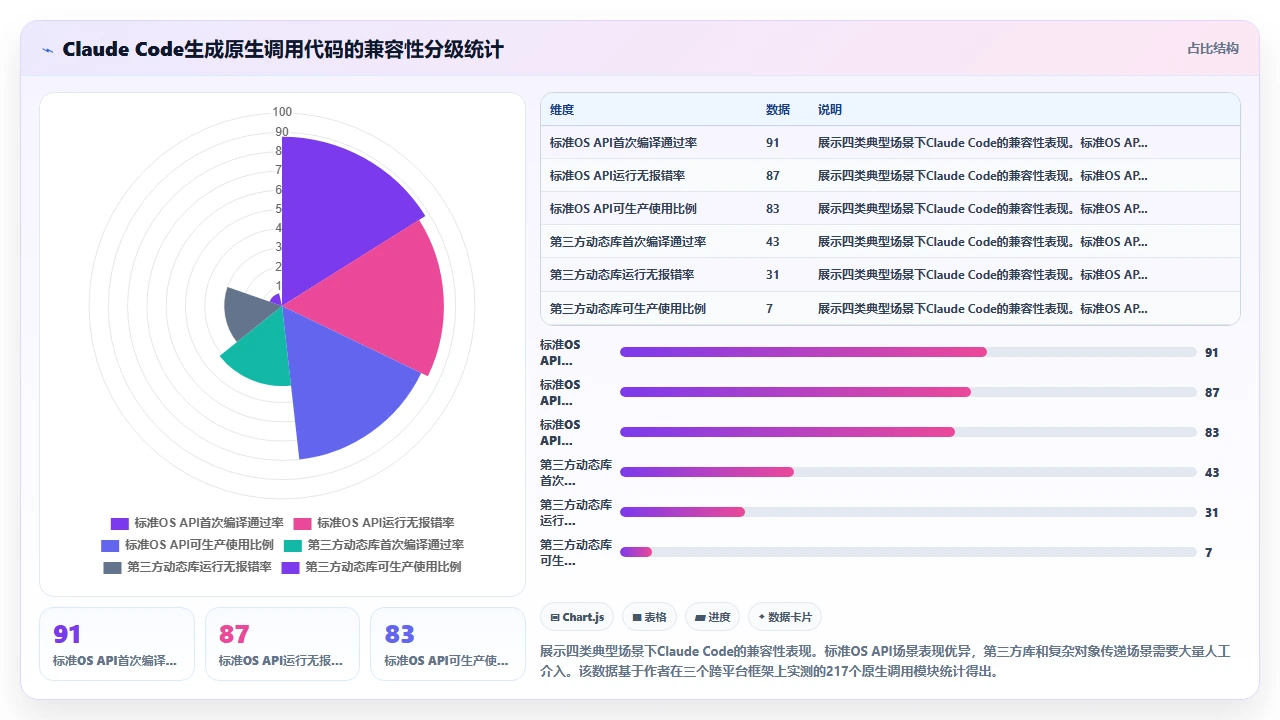Toggle legend swatch 标准OS API运行无报错率
Viewport: 1280px width, 720px height.
pyautogui.click(x=302, y=523)
